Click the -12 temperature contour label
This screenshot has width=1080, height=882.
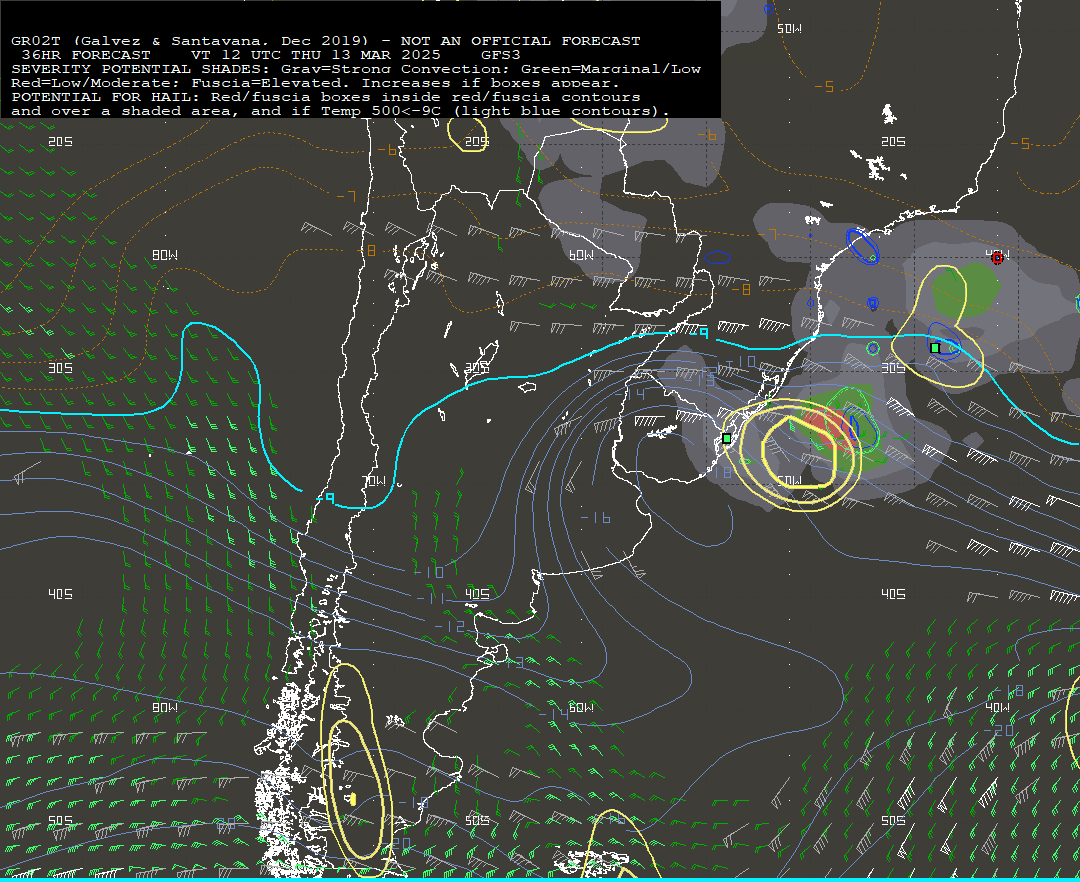pos(450,627)
